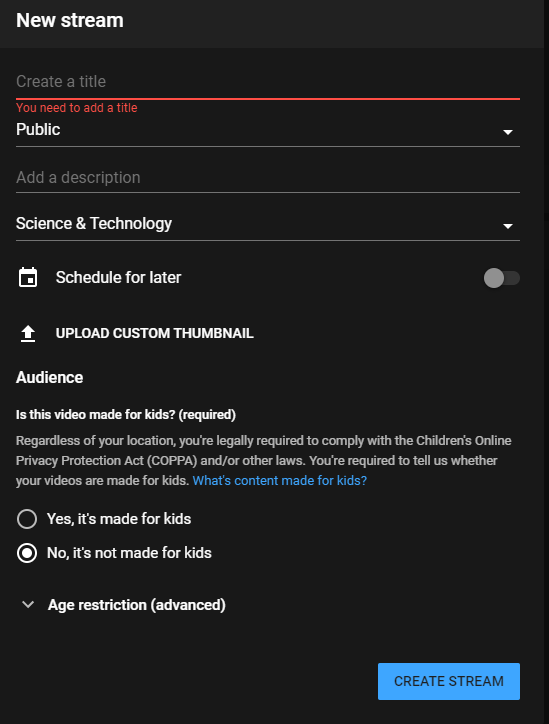Select "Yes, it's made for kids" radio

27,519
